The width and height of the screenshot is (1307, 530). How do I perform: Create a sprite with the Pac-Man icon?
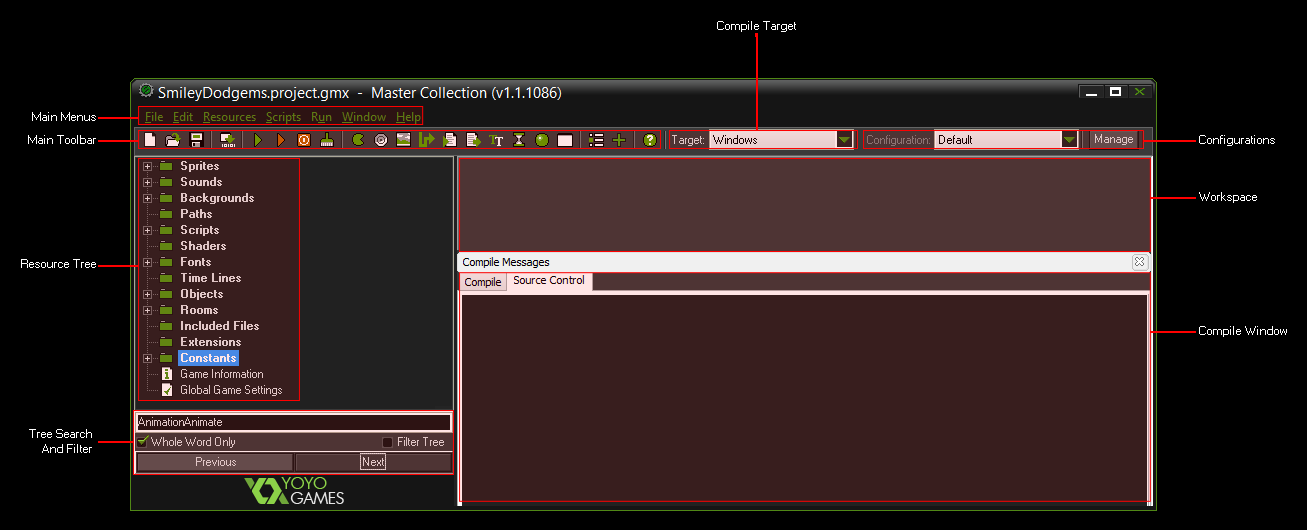pos(358,140)
